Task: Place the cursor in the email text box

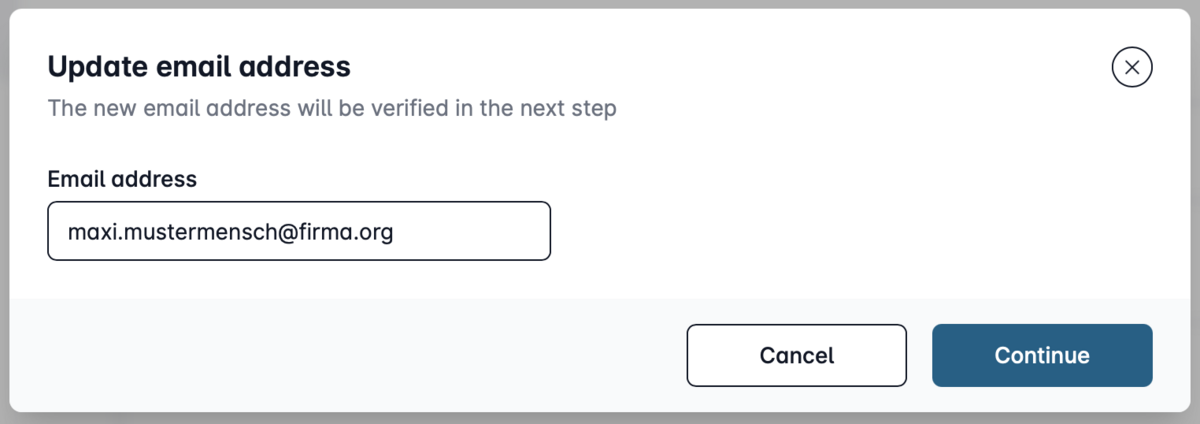Action: (x=299, y=231)
